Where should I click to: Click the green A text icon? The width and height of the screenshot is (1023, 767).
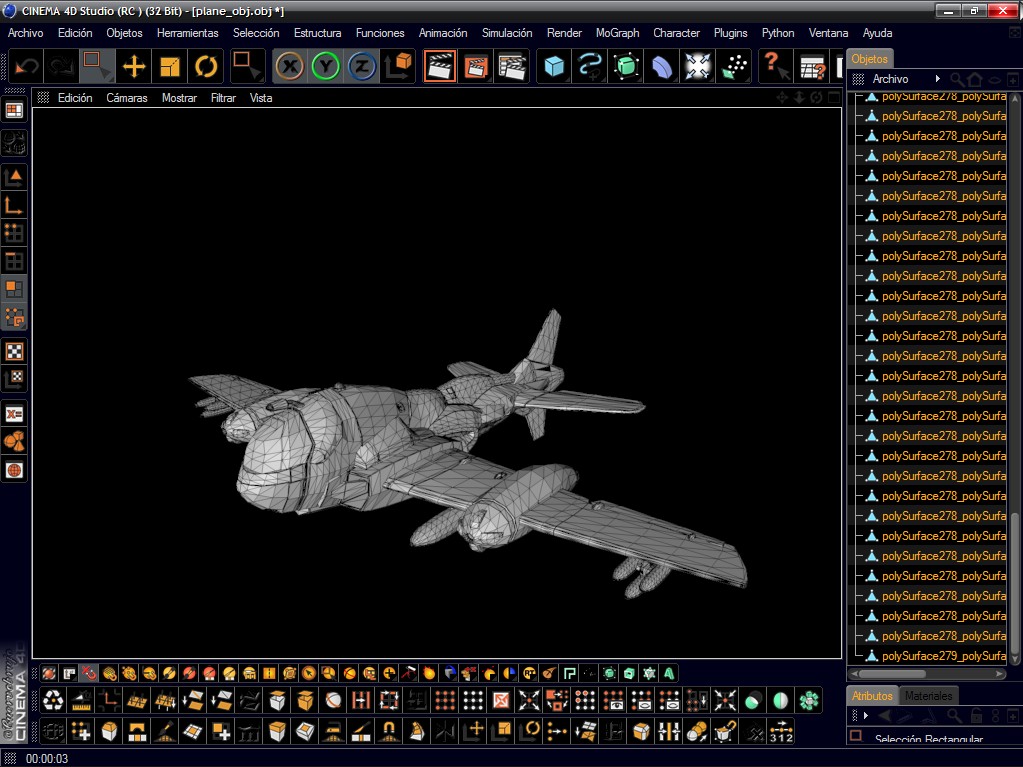(669, 673)
